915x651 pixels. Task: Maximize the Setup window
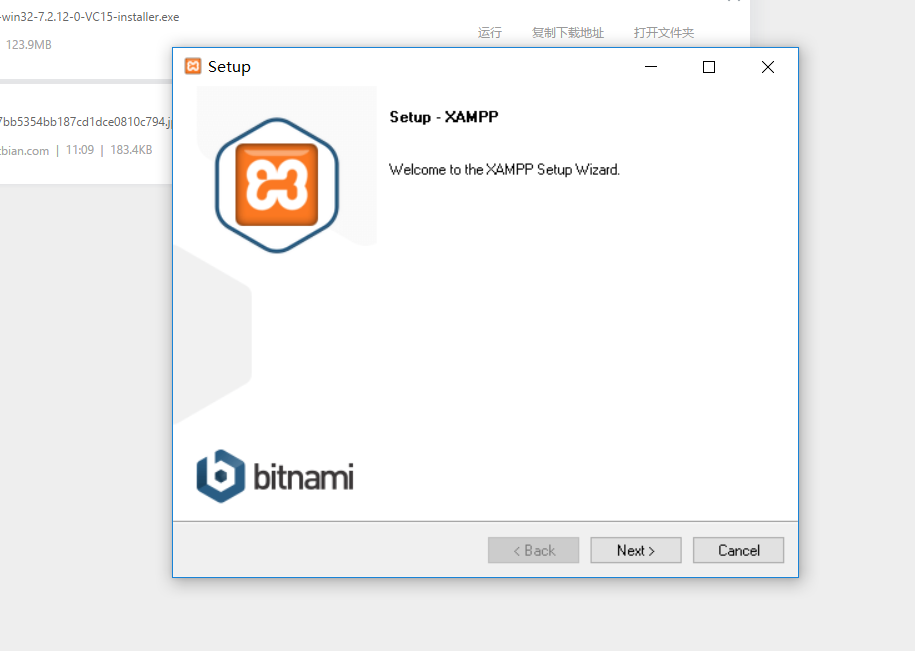point(709,66)
